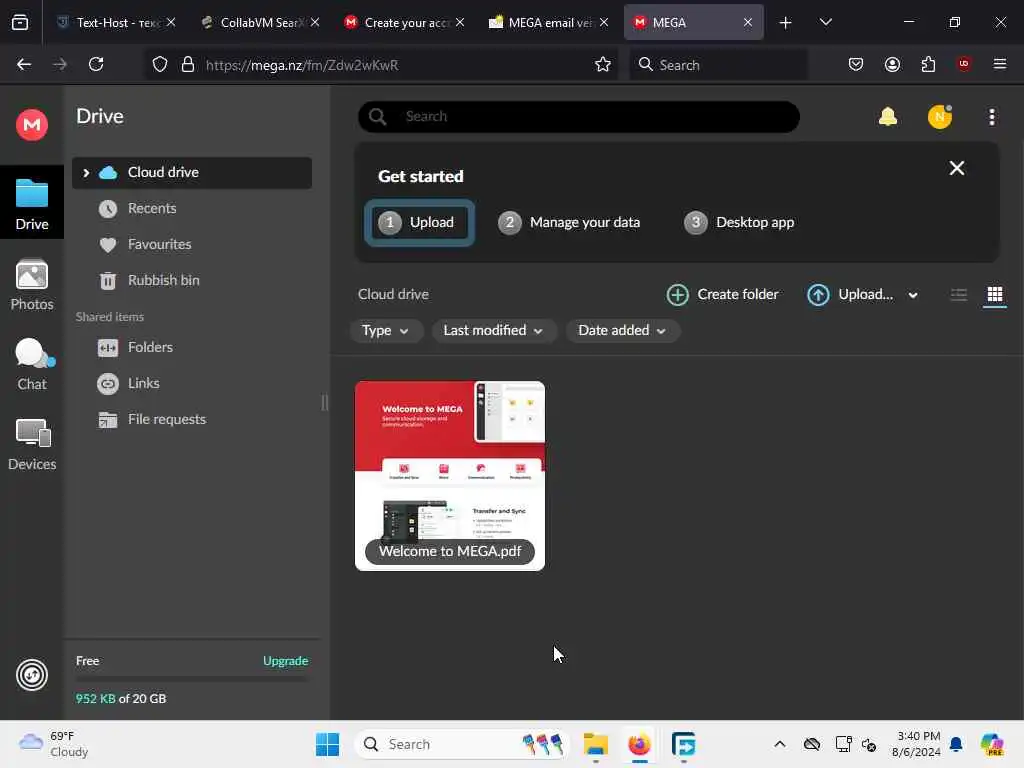Select Cloud drive in the sidebar

191,173
